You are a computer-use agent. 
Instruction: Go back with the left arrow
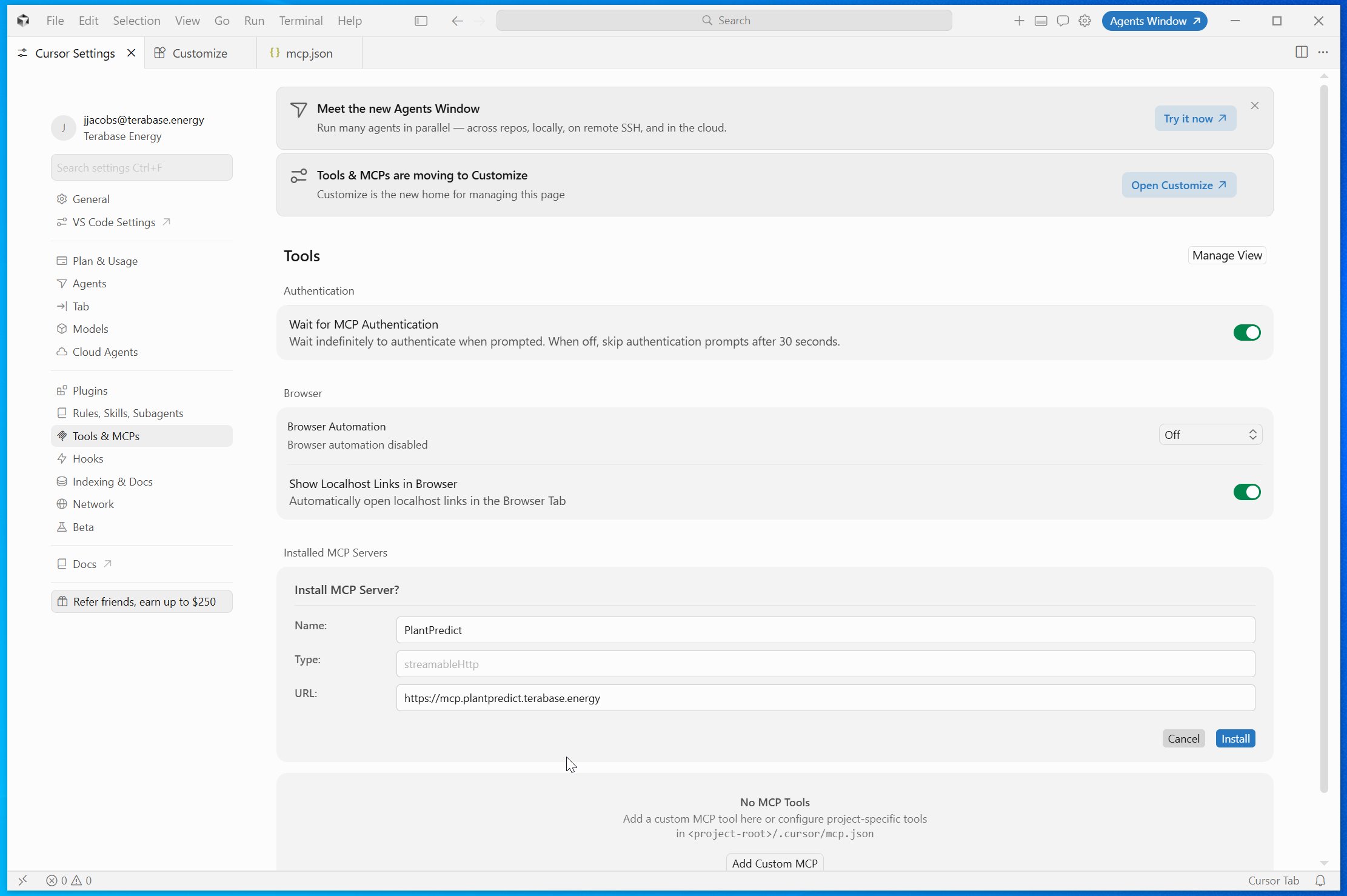pos(457,21)
